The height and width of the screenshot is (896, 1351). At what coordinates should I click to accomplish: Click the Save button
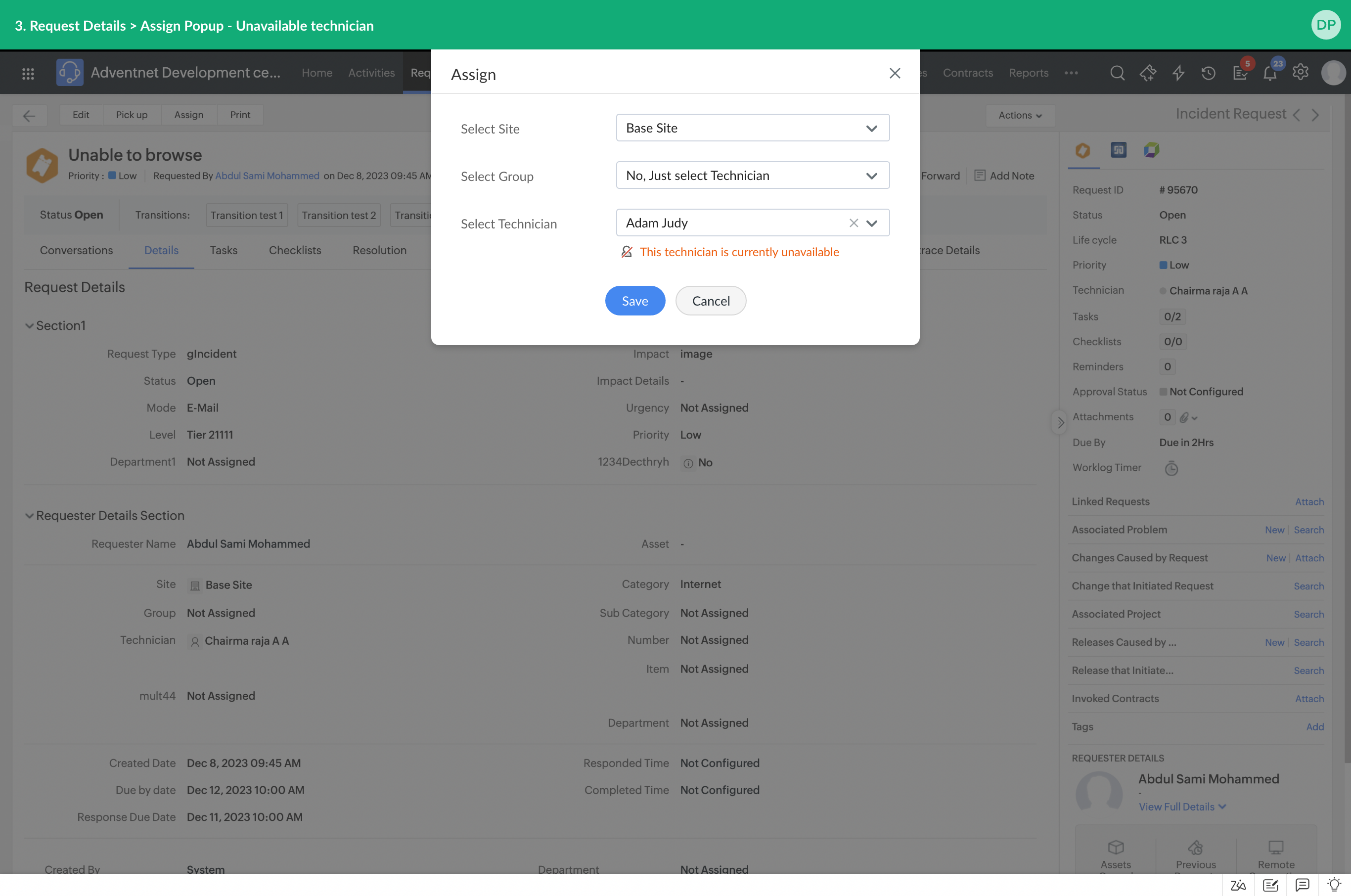(634, 301)
